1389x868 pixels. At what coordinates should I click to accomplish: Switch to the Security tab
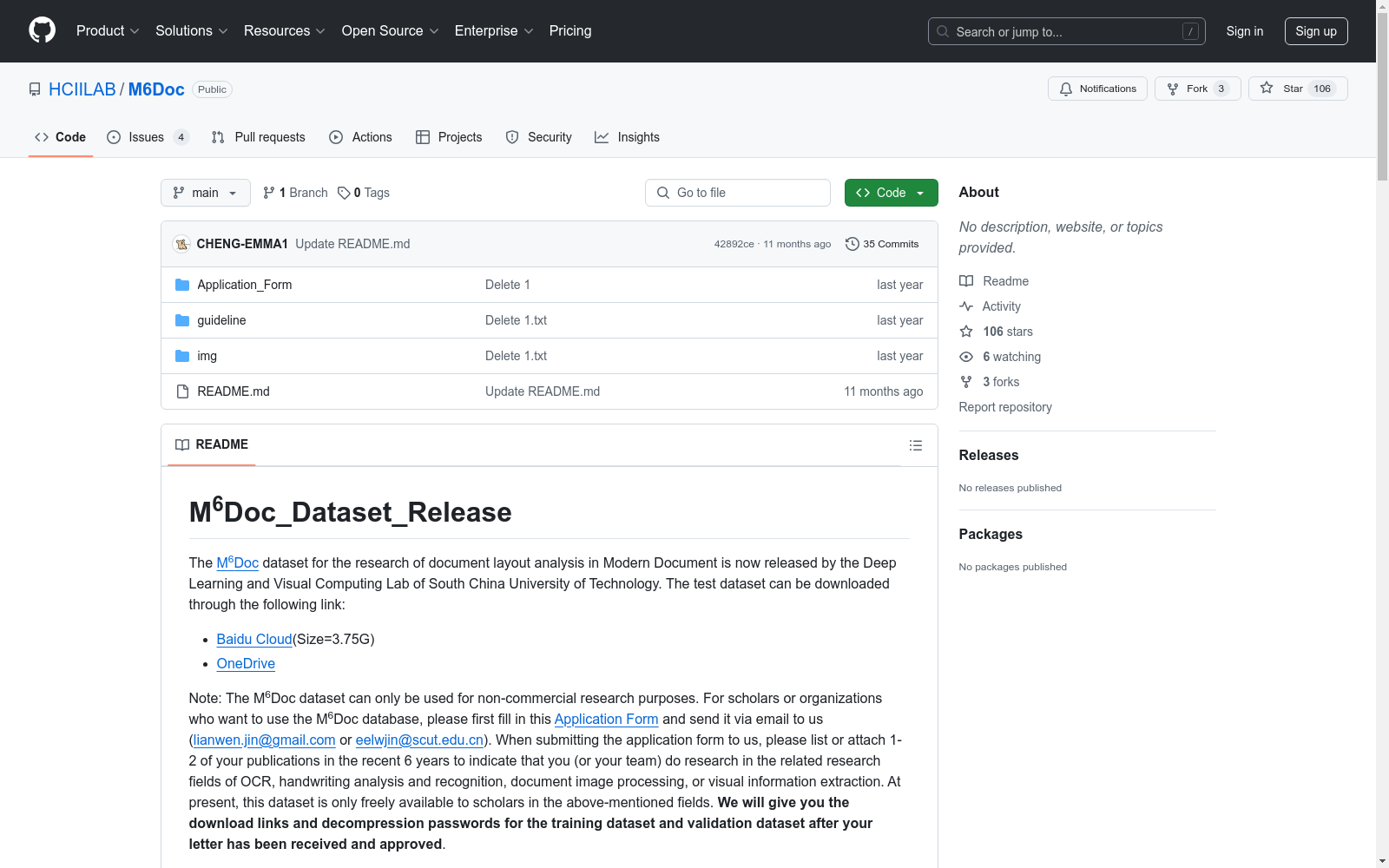coord(539,137)
